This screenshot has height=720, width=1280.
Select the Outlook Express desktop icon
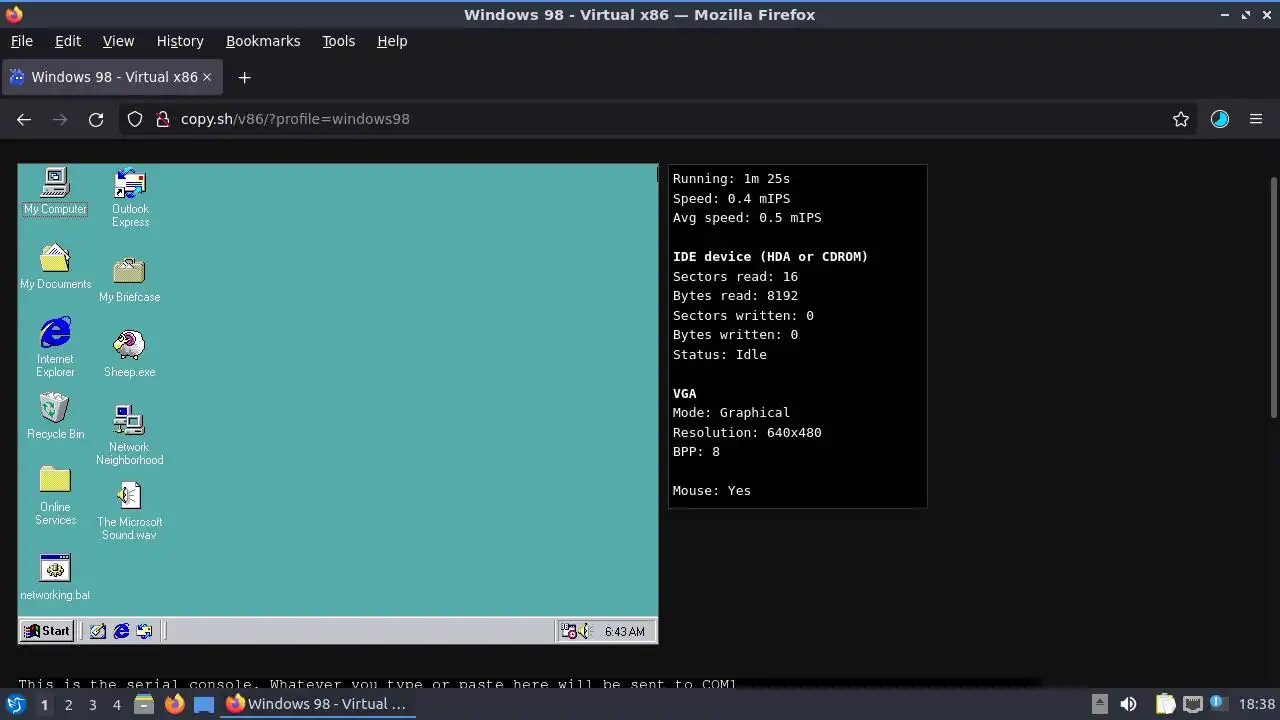coord(130,197)
